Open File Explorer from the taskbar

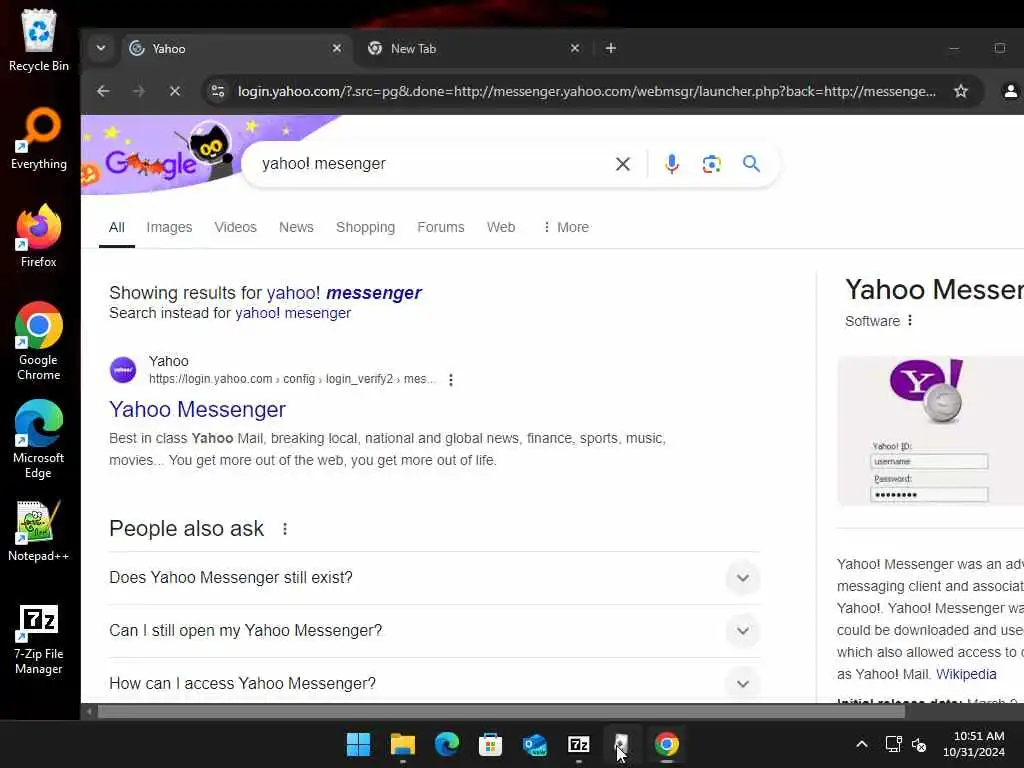point(402,744)
